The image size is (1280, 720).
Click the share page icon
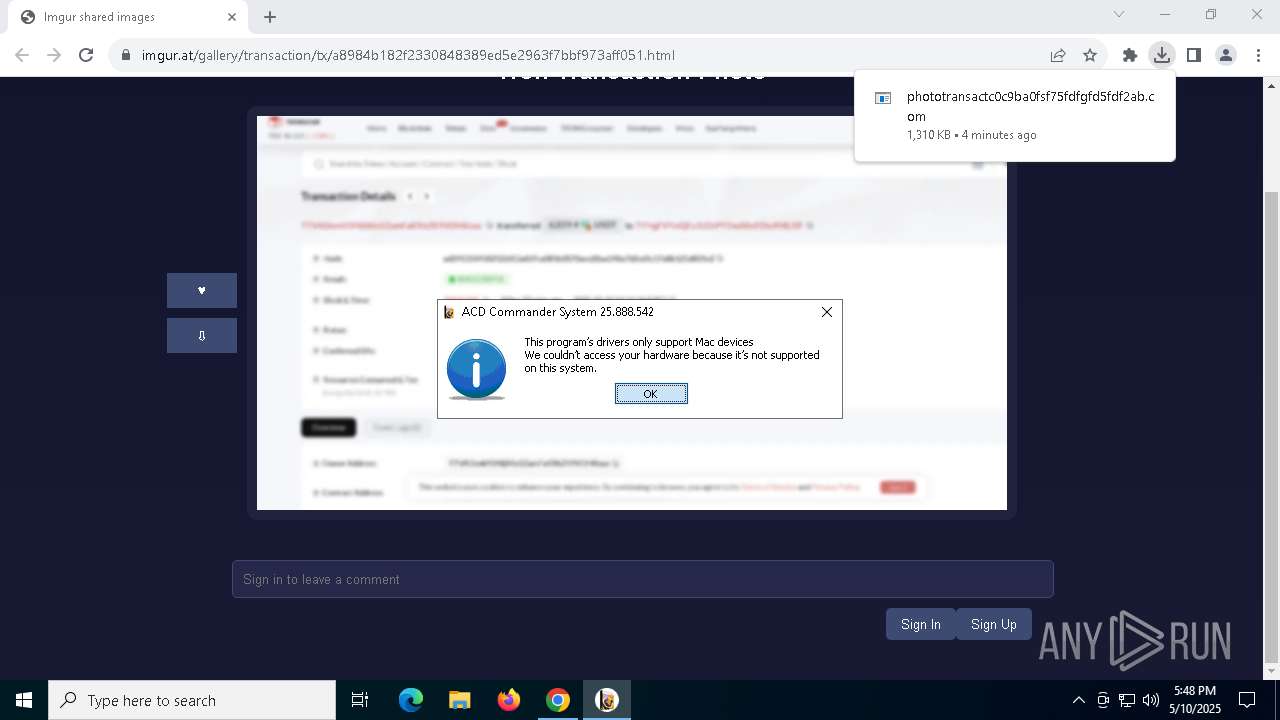click(1057, 55)
